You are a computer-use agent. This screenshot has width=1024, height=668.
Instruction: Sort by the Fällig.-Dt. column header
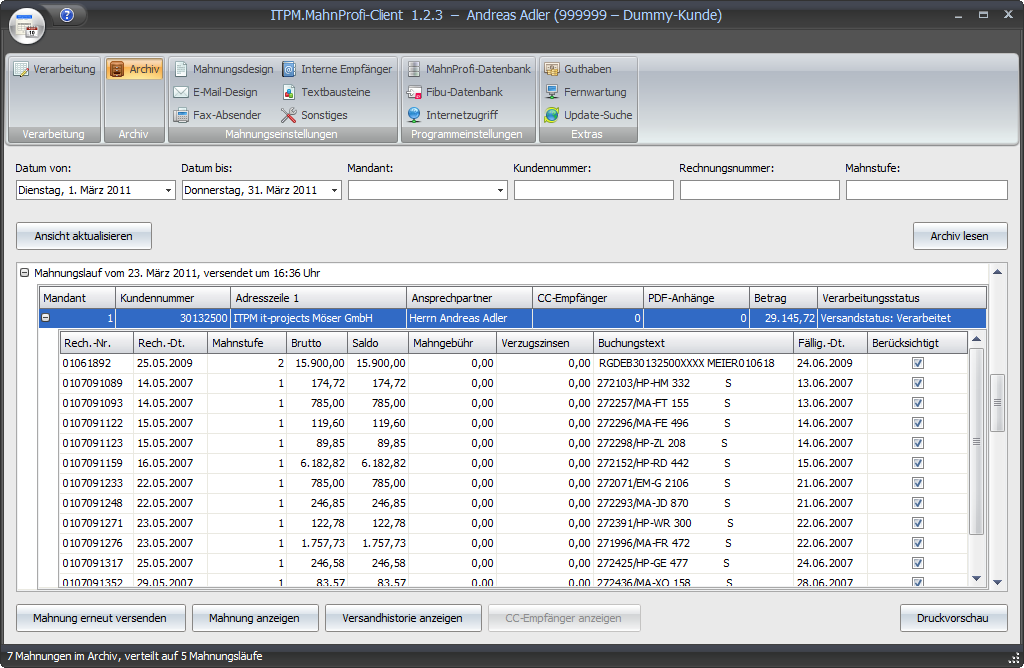pyautogui.click(x=830, y=343)
